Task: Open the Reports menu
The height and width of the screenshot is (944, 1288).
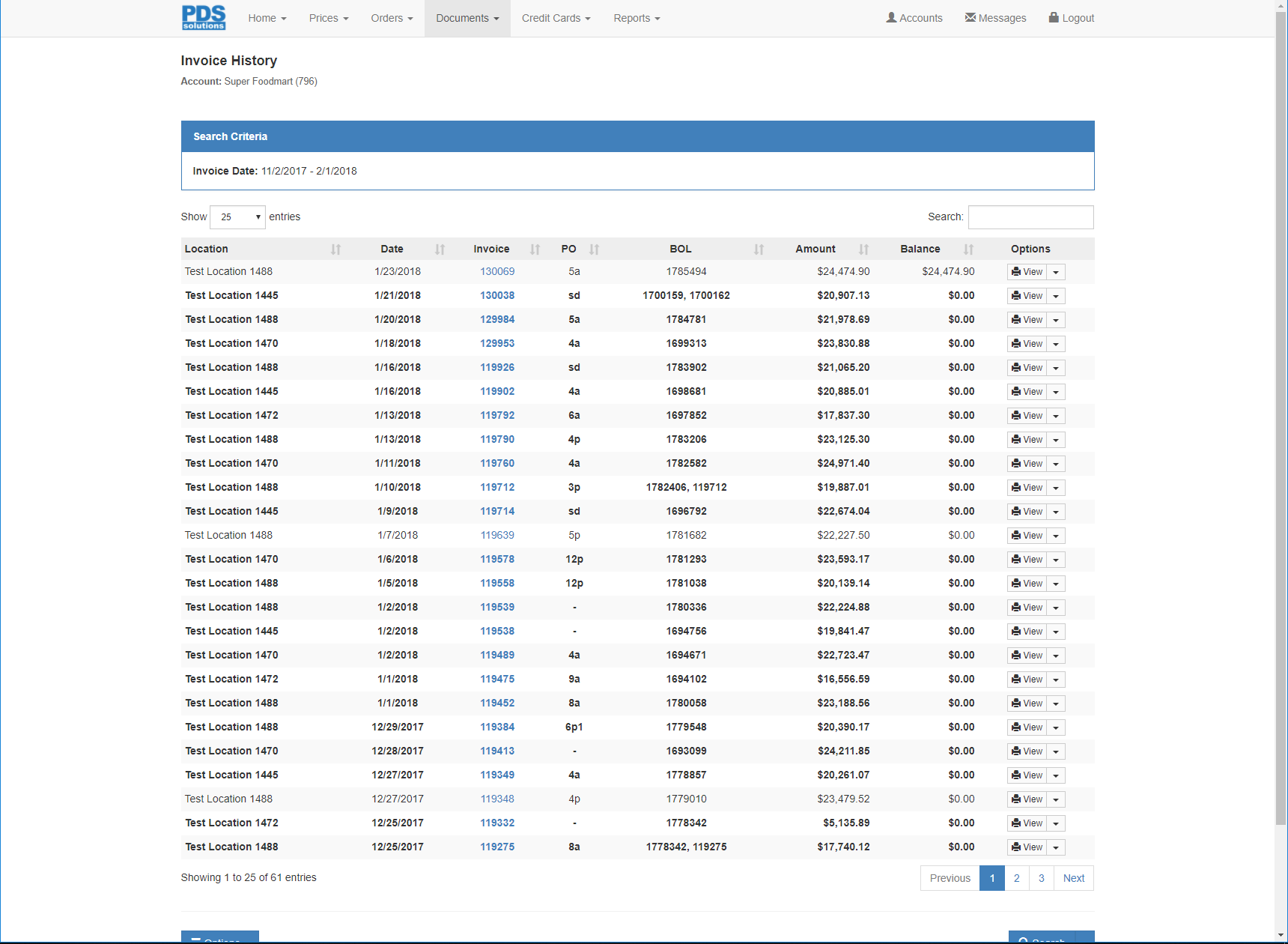Action: pos(636,18)
